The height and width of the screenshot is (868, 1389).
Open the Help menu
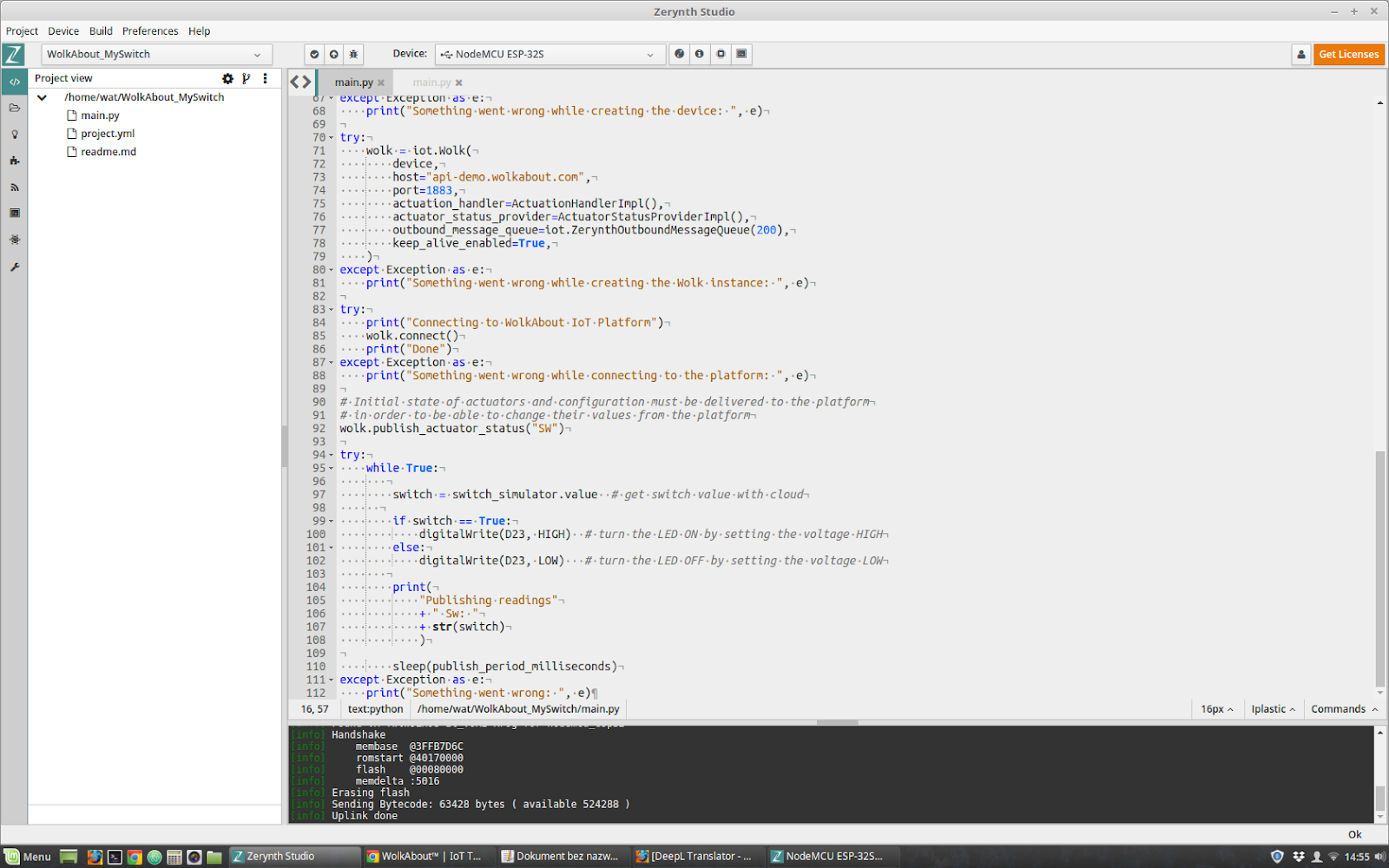click(200, 31)
